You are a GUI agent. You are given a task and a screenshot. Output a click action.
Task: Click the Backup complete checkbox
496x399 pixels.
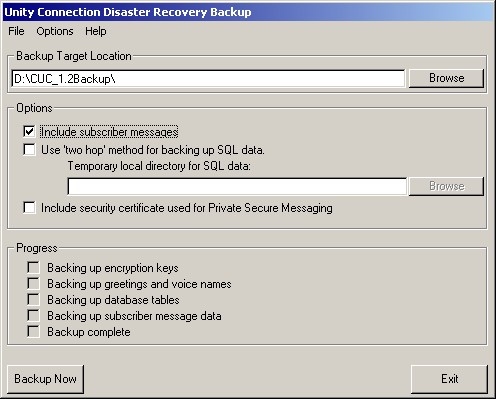pos(33,331)
